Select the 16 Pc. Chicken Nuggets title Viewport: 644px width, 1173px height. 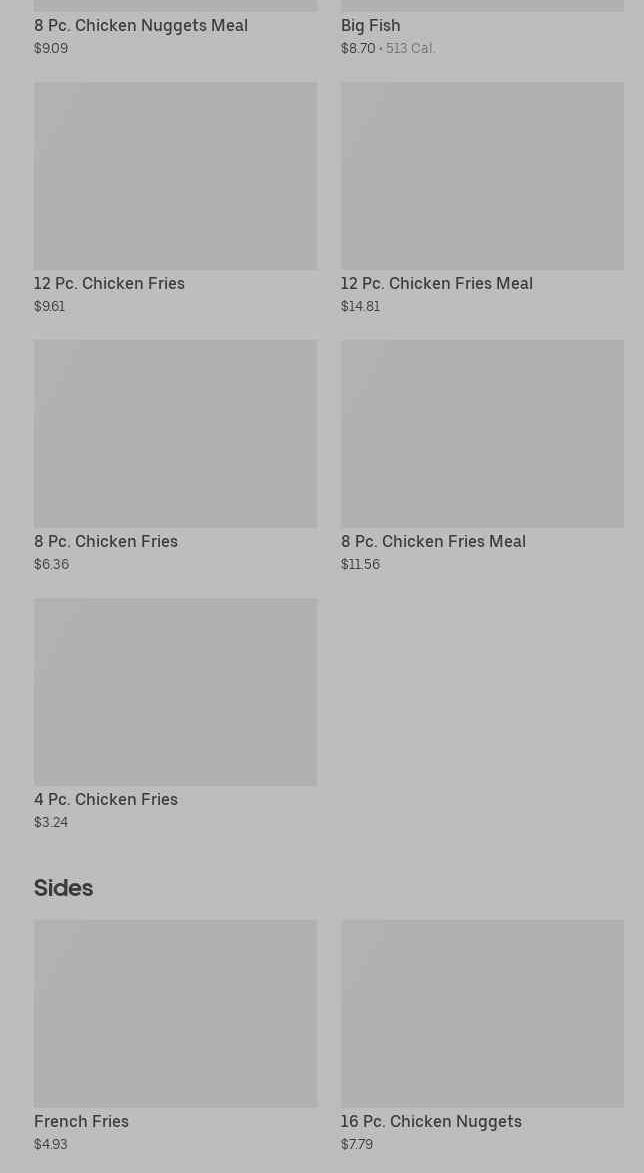[431, 1121]
